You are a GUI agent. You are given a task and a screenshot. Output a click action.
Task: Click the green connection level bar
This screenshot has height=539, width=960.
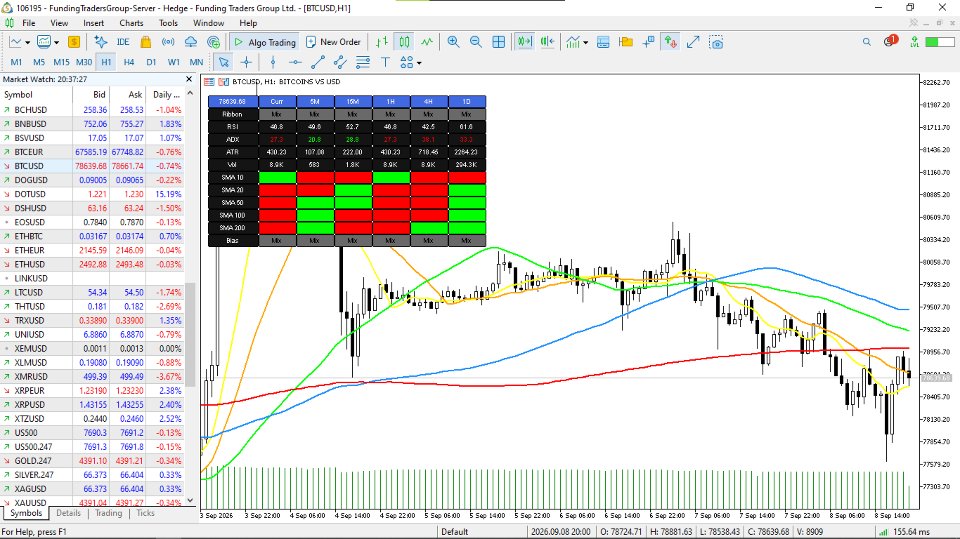point(939,42)
